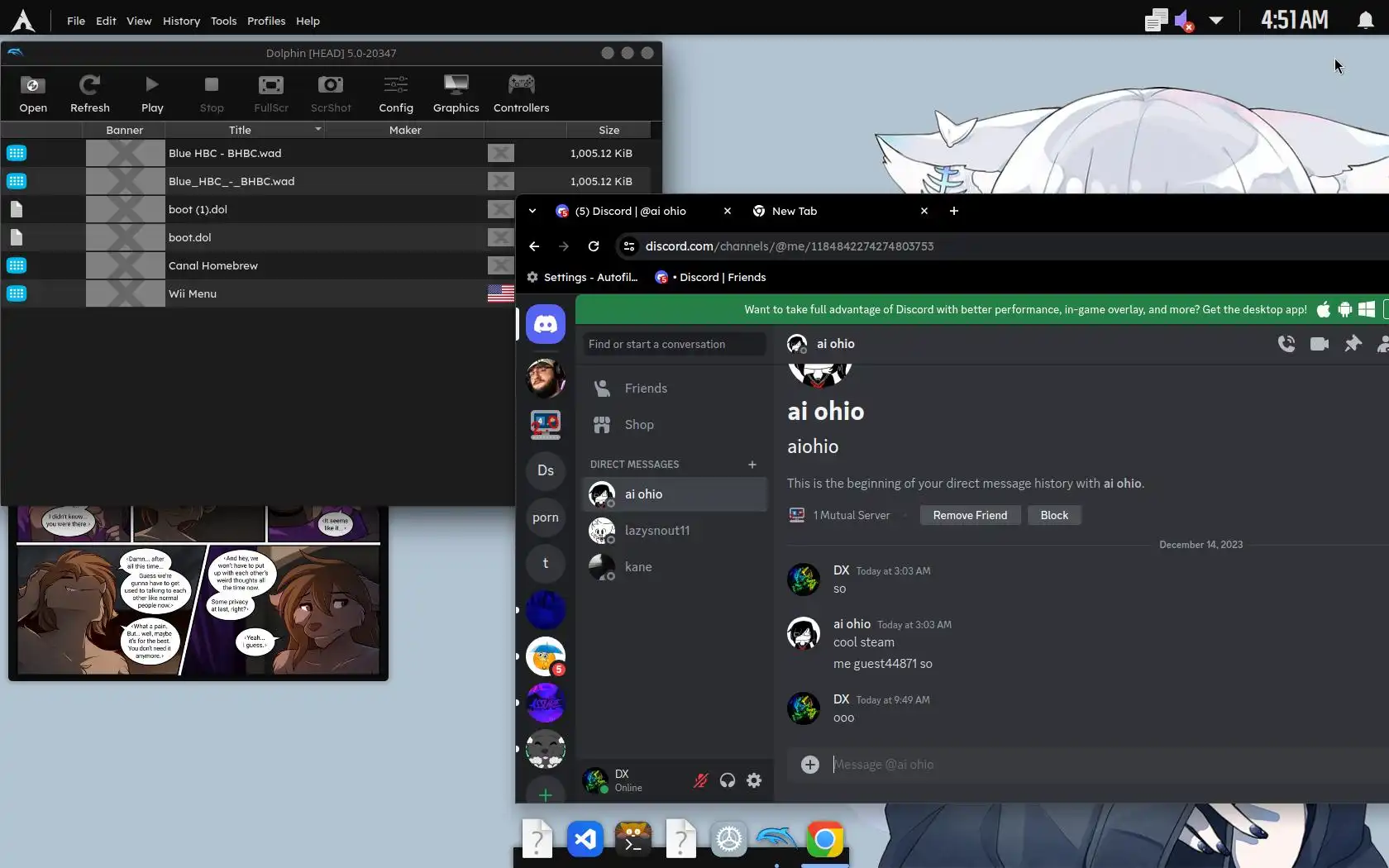Add a server with green plus icon
This screenshot has width=1389, height=868.
click(546, 794)
